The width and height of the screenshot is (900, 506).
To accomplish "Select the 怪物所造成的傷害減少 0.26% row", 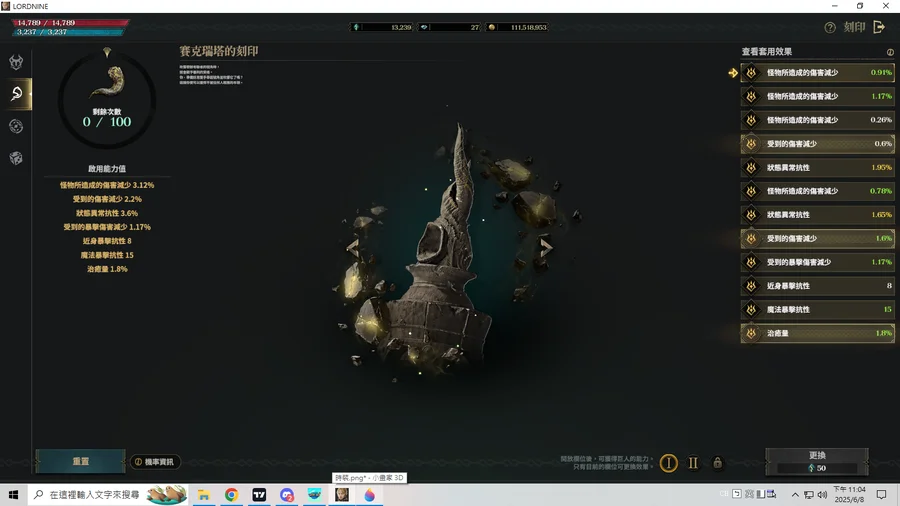I will point(817,120).
